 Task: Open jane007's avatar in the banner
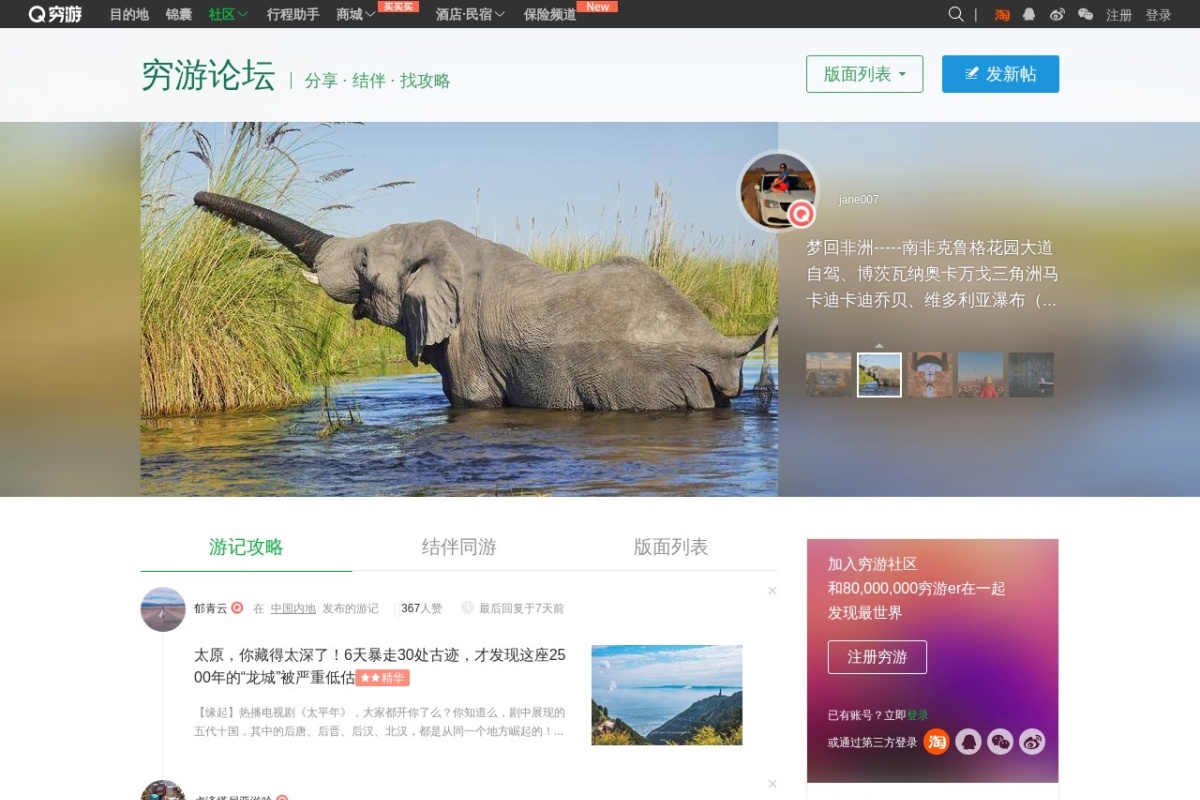tap(778, 190)
